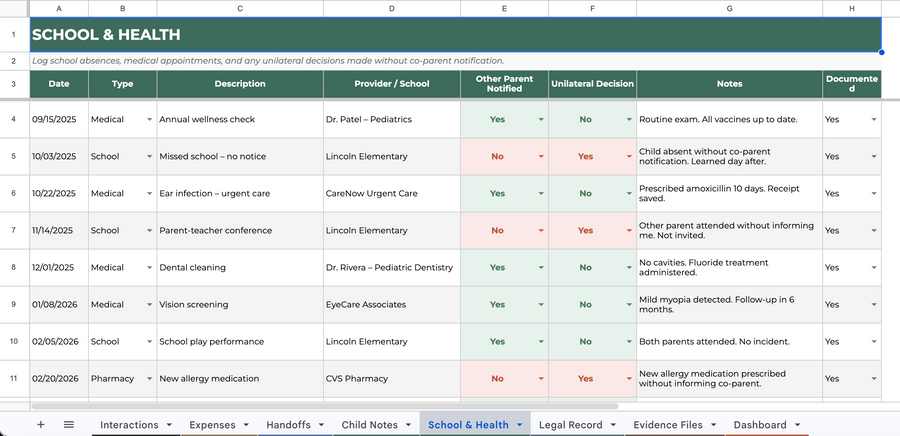Select column G header
This screenshot has height=436, width=900.
pos(730,9)
